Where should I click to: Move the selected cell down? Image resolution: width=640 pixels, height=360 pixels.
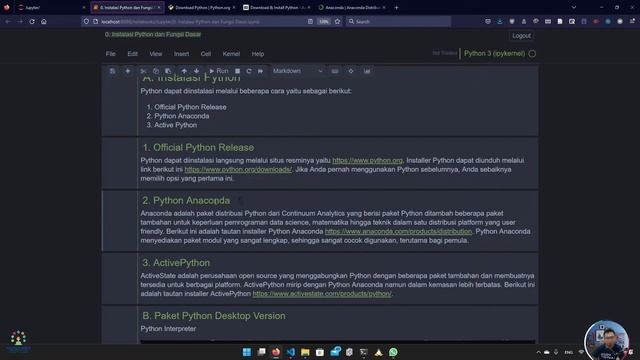196,71
